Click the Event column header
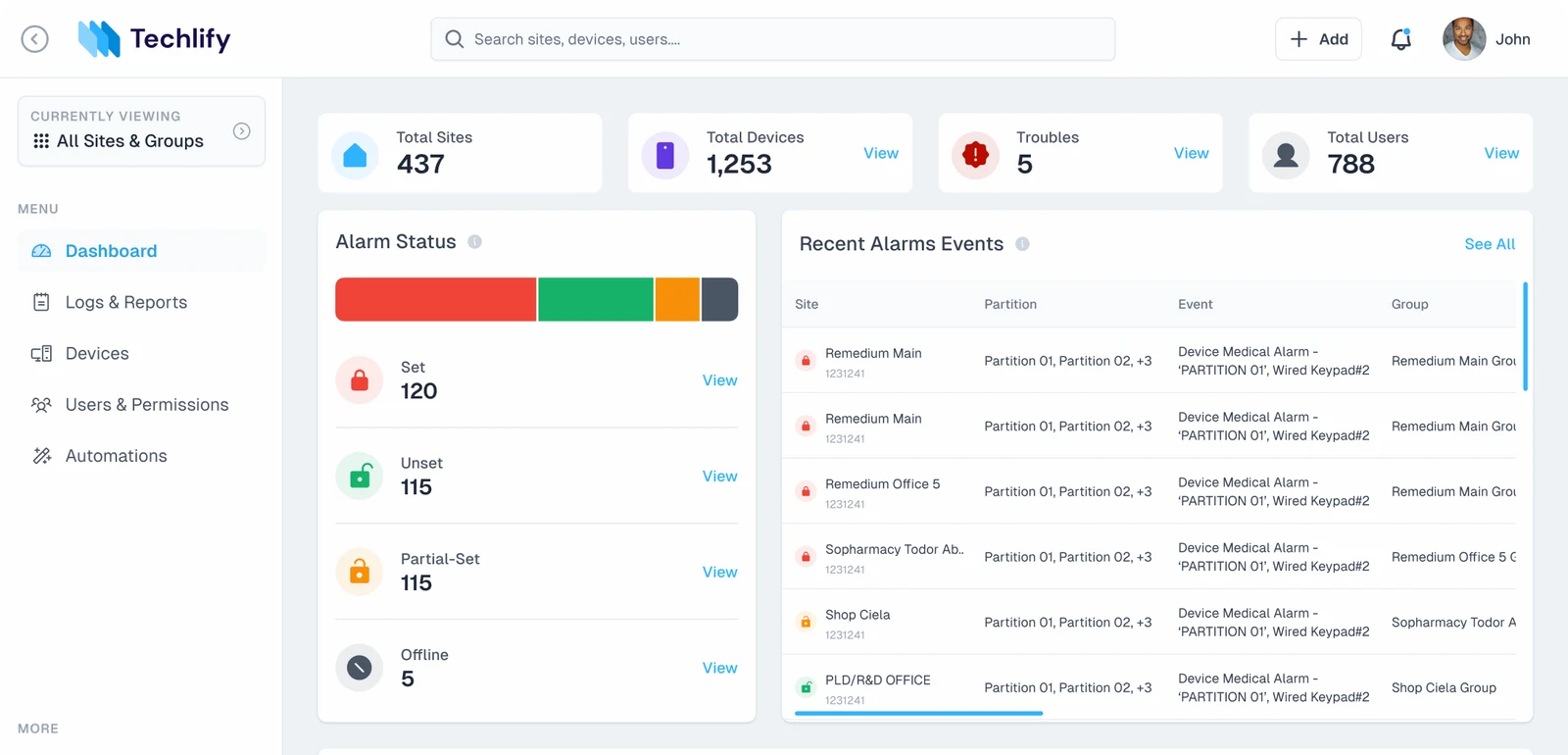The height and width of the screenshot is (755, 1568). pyautogui.click(x=1196, y=304)
